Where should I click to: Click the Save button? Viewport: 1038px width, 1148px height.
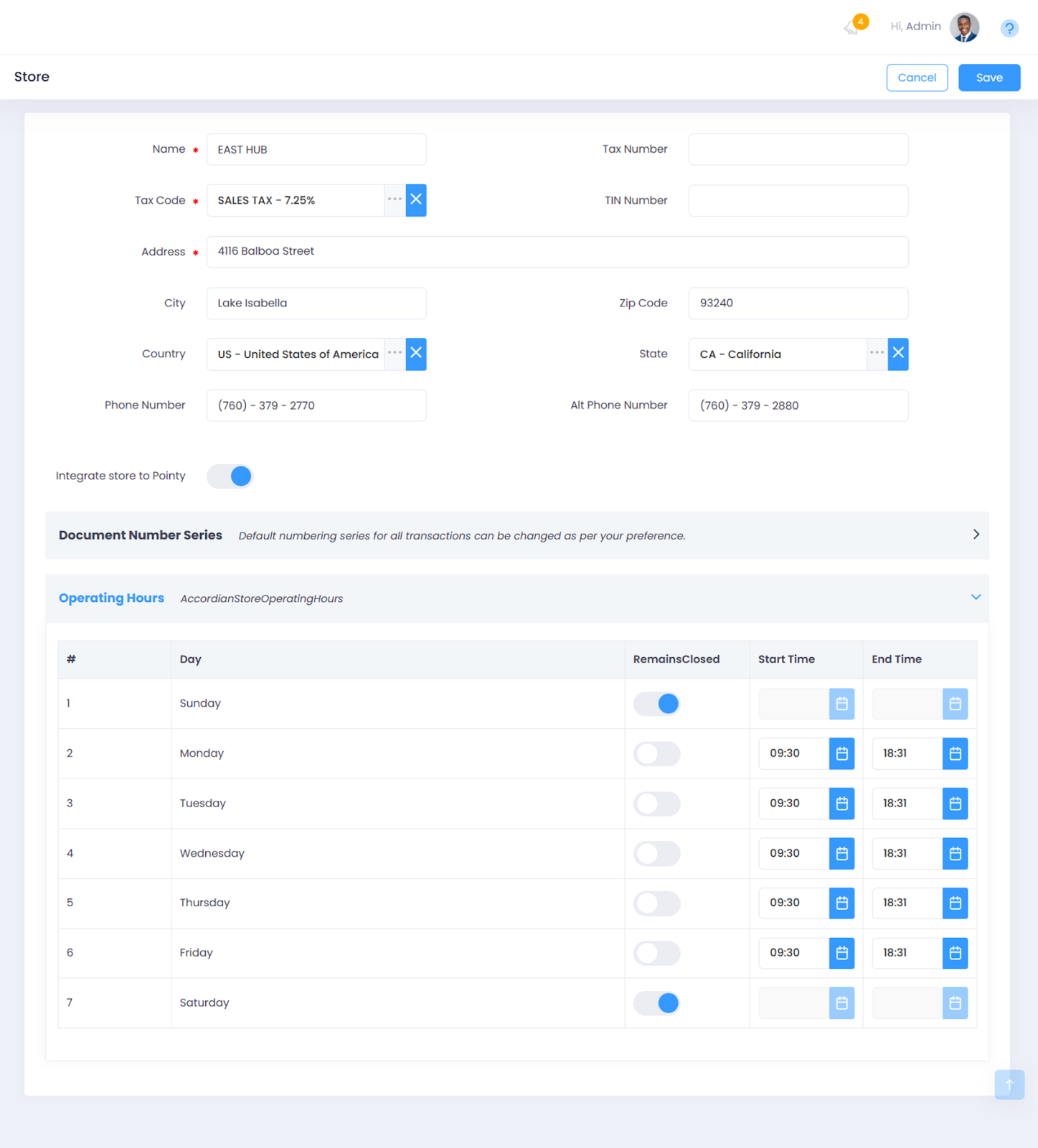click(x=989, y=77)
